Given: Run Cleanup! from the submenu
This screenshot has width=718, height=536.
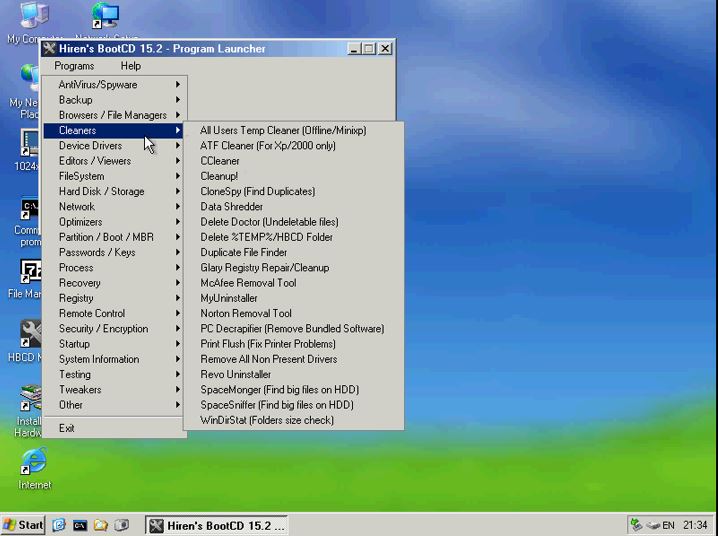Looking at the screenshot, I should click(294, 176).
